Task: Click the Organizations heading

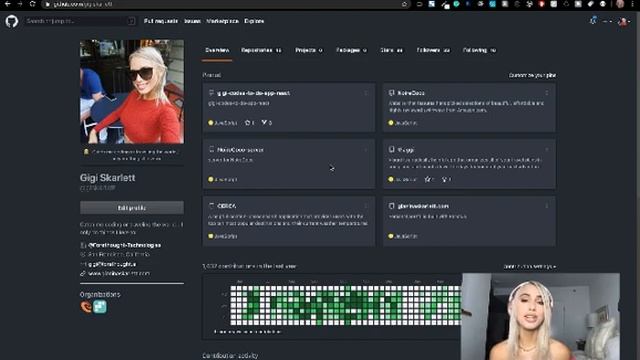Action: 100,294
